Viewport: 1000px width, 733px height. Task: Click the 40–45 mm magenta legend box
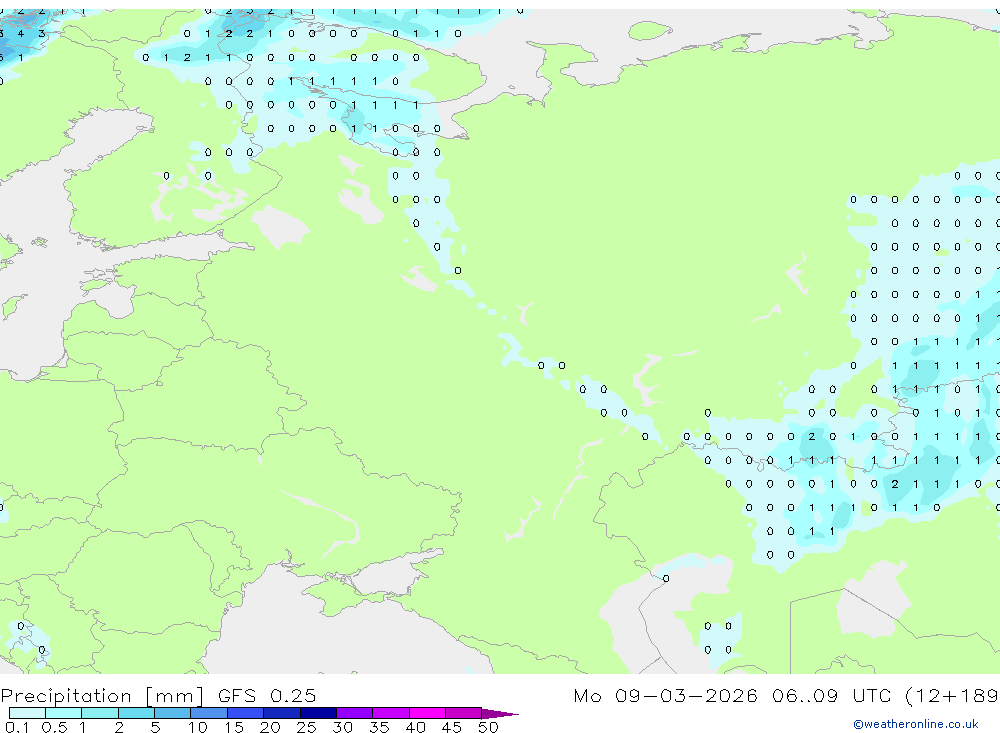427,713
